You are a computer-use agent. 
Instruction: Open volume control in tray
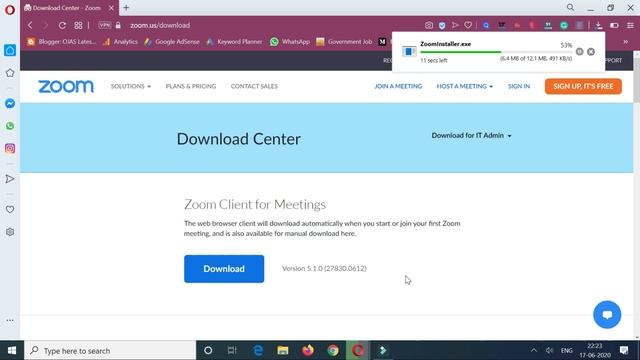549,350
